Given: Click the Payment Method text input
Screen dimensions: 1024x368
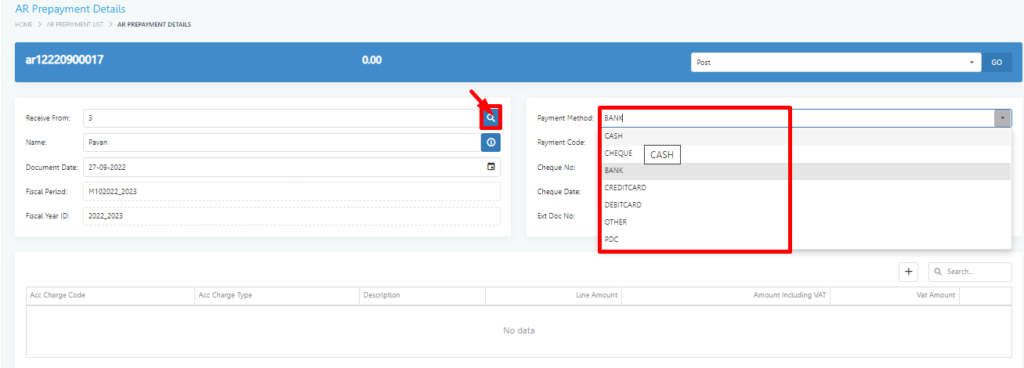Looking at the screenshot, I should pyautogui.click(x=797, y=118).
